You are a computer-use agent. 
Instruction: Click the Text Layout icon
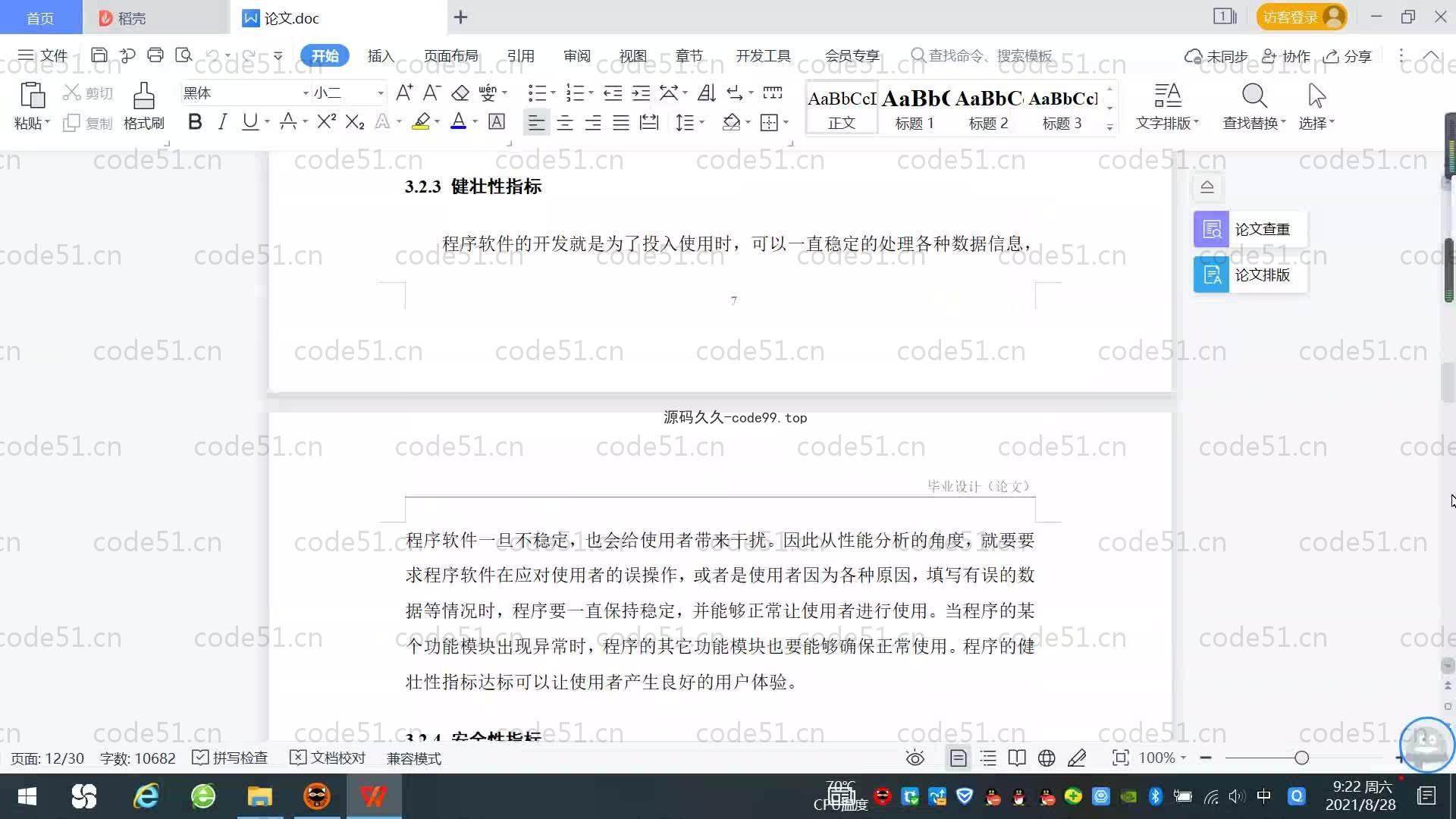[x=1167, y=96]
